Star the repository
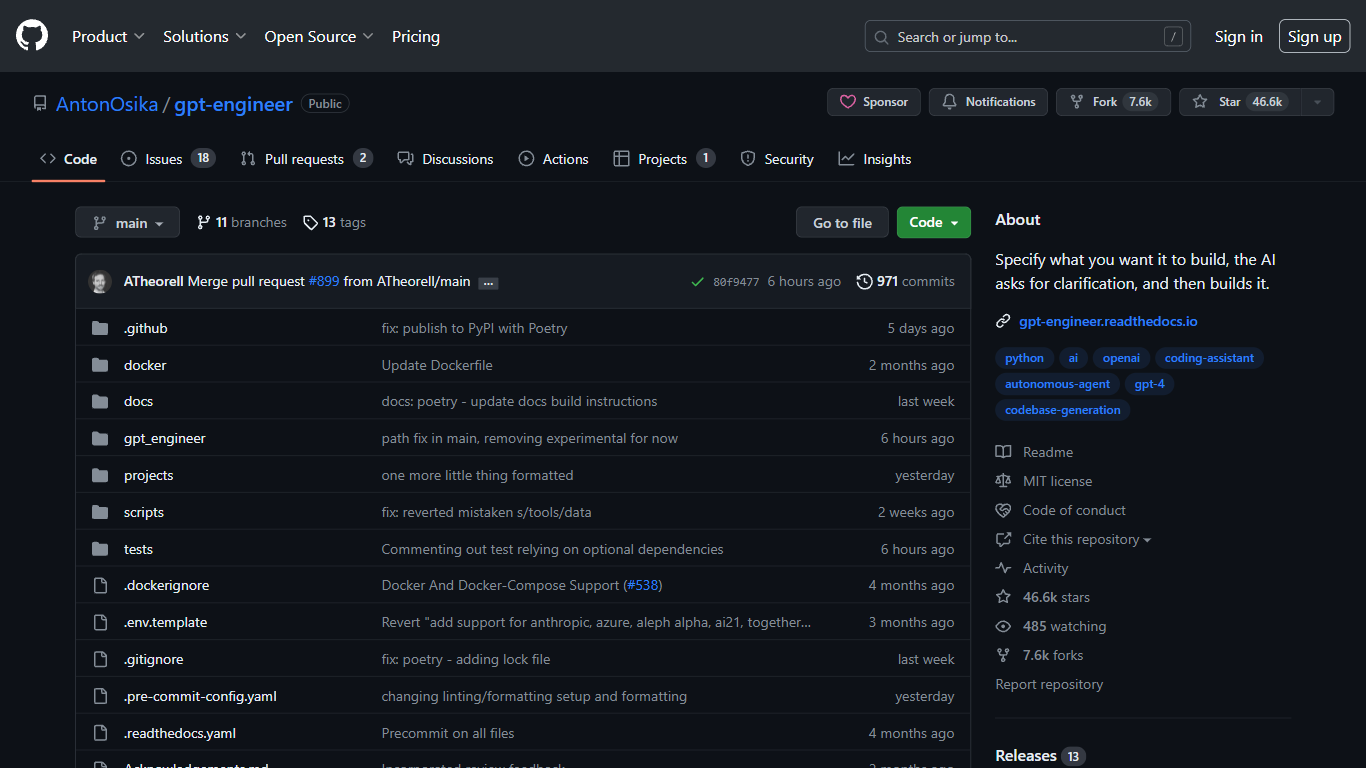 [x=1240, y=102]
